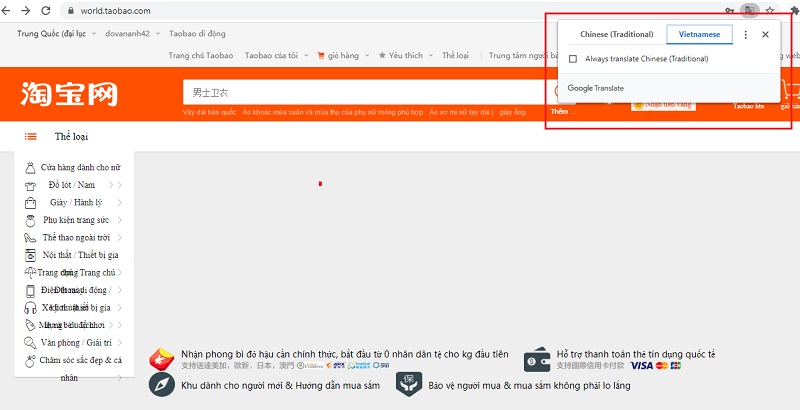Viewport: 800px width, 410px height.
Task: Click the umbrella icon in category list
Action: tap(30, 273)
